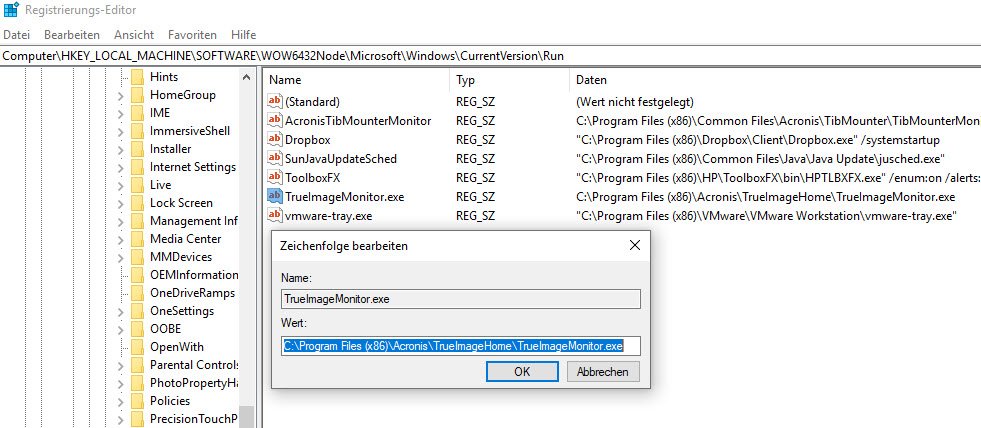Click the string icon beside (Standard) value
981x428 pixels.
click(274, 101)
